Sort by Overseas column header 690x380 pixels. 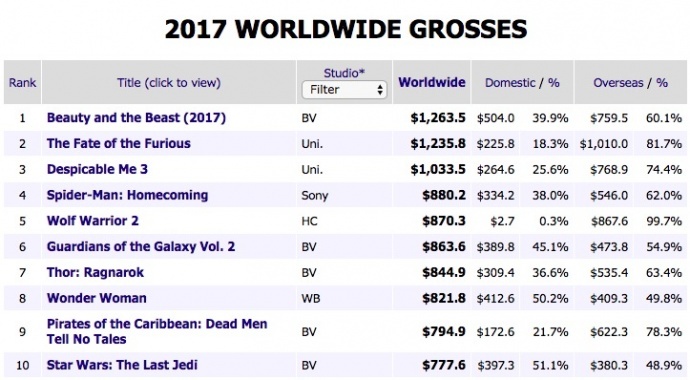[618, 83]
